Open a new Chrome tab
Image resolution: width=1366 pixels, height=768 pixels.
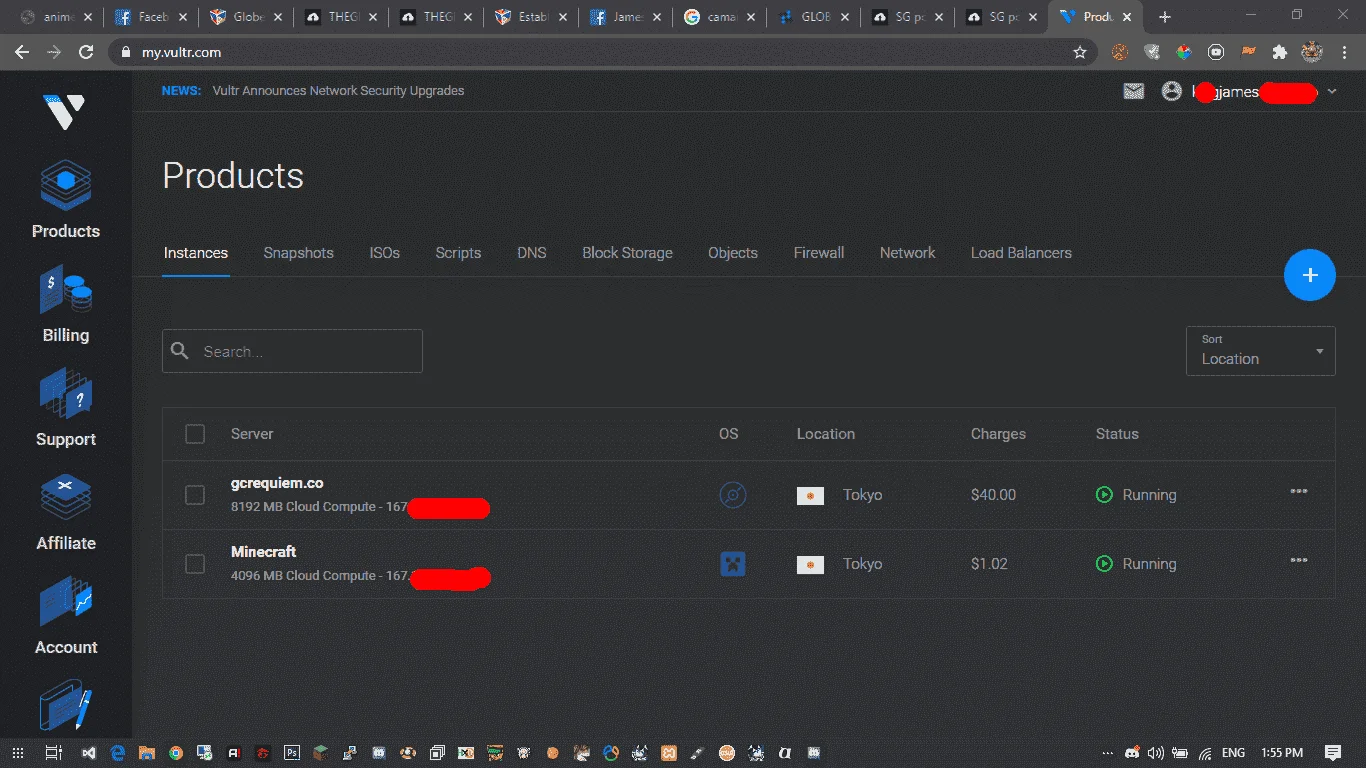1164,17
